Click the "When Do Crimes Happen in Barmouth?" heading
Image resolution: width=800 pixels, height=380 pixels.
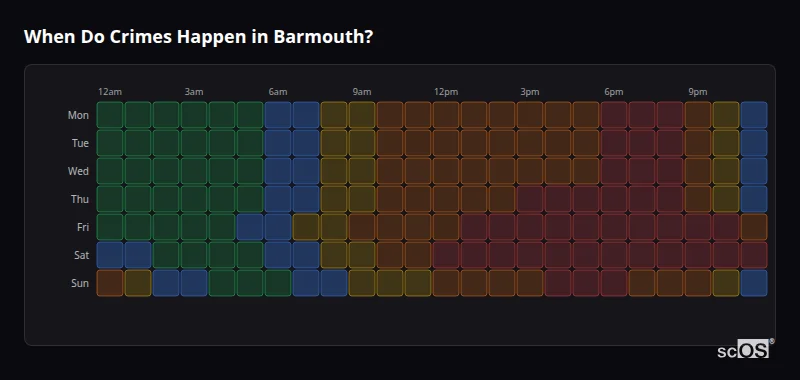198,37
